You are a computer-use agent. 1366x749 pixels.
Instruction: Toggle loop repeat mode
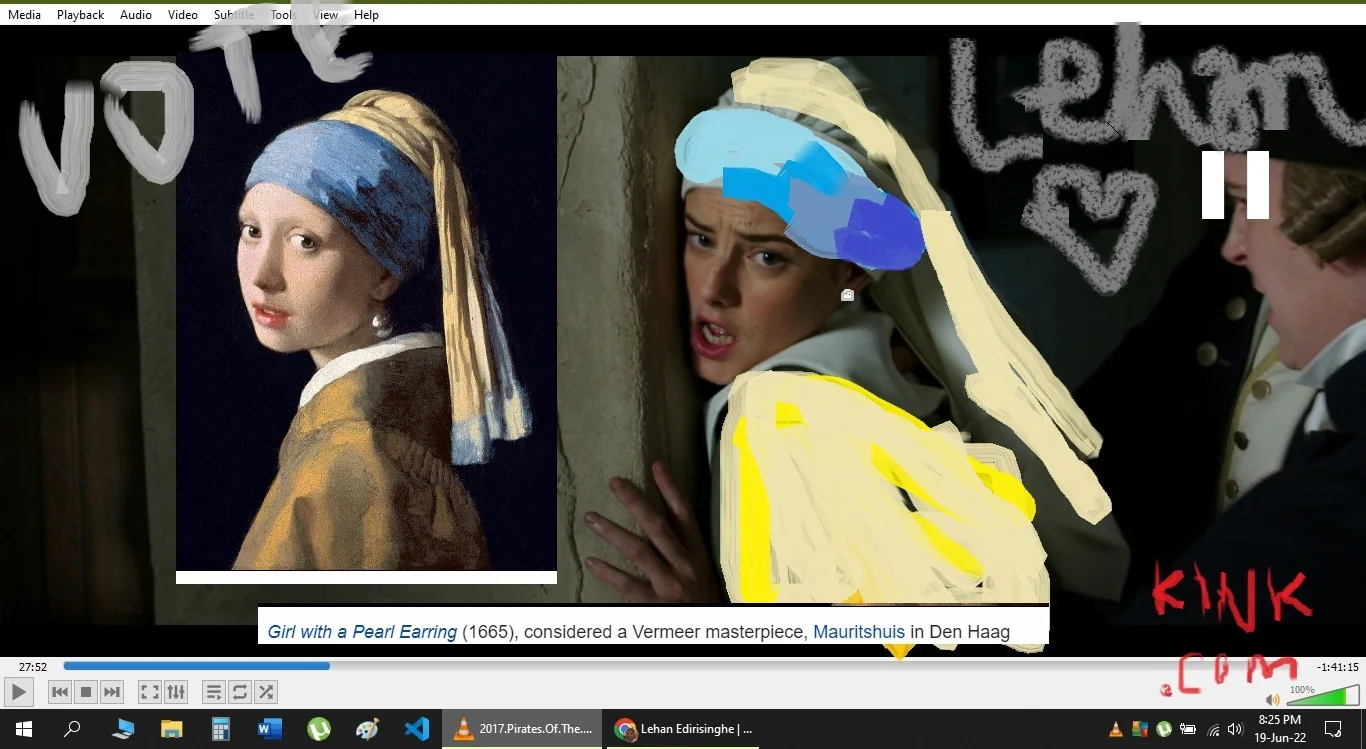(239, 692)
